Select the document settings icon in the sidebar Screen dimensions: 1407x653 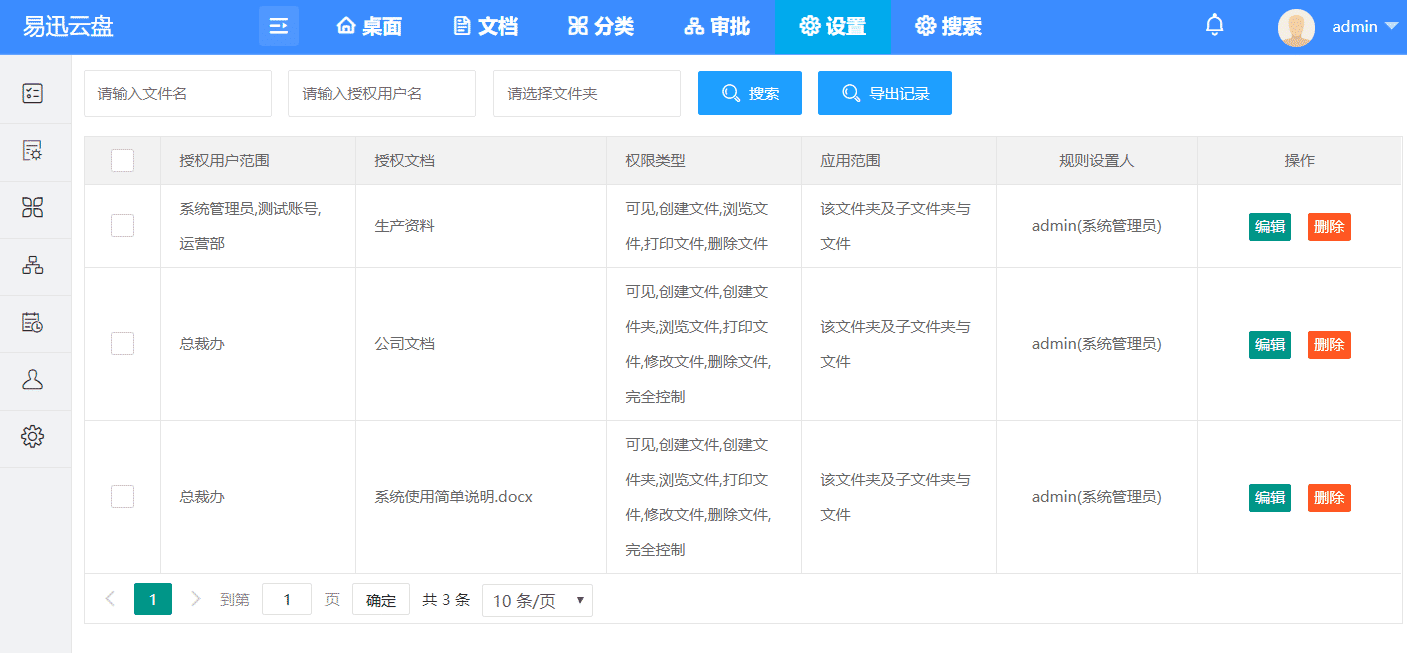coord(33,151)
